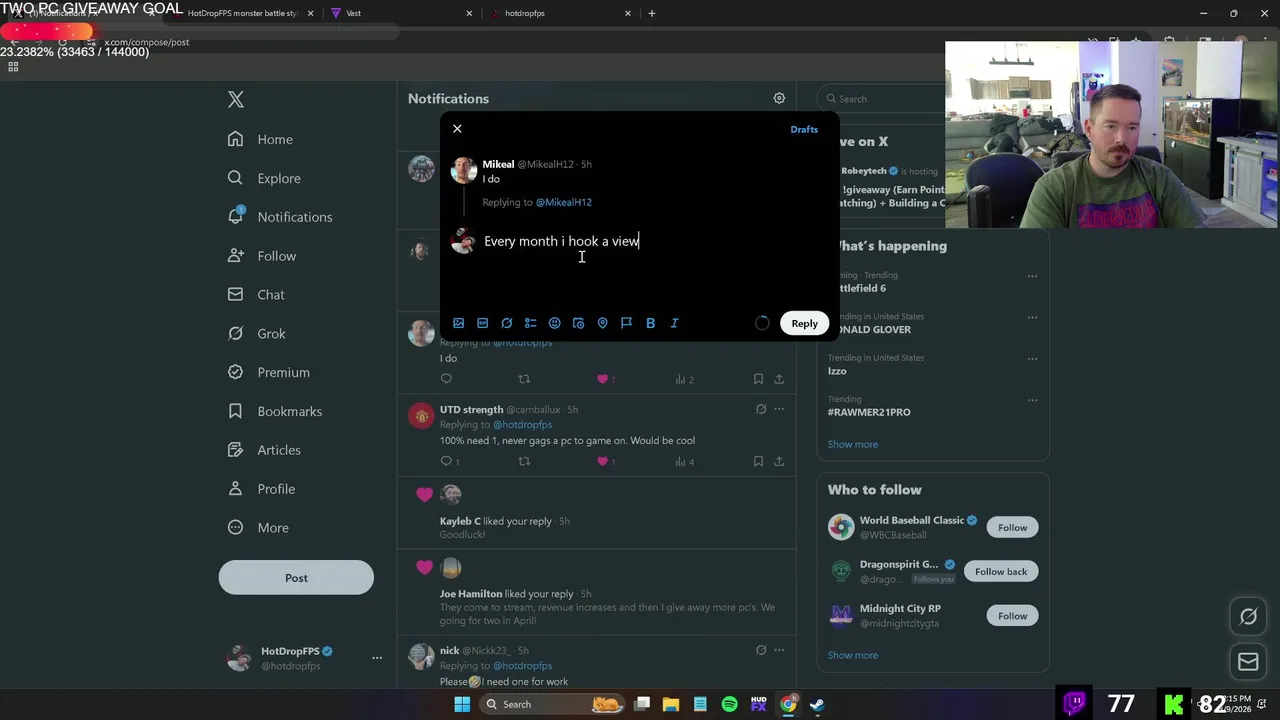Open Bookmarks in sidebar
The width and height of the screenshot is (1280, 720).
tap(275, 411)
